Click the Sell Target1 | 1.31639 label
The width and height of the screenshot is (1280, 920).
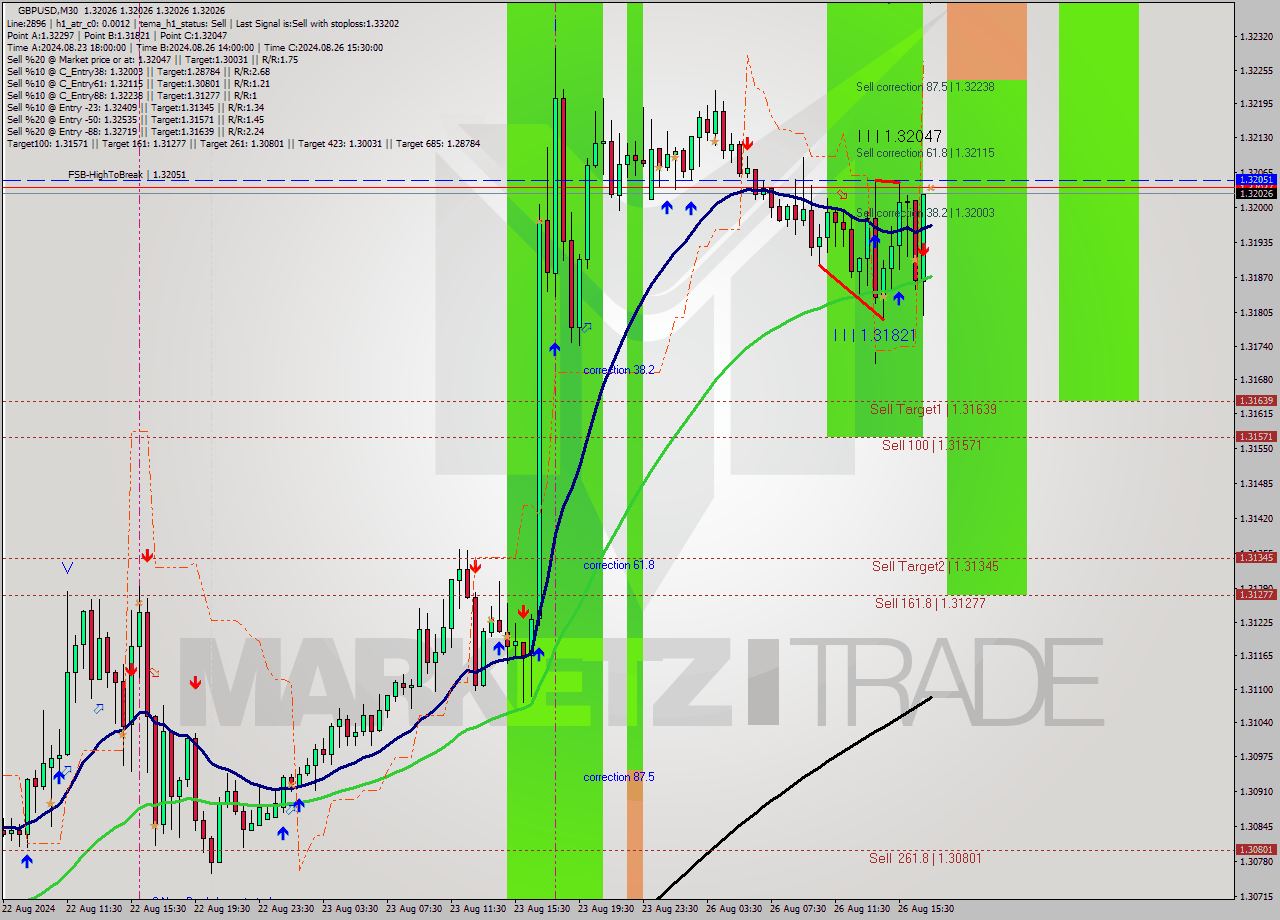(x=933, y=409)
